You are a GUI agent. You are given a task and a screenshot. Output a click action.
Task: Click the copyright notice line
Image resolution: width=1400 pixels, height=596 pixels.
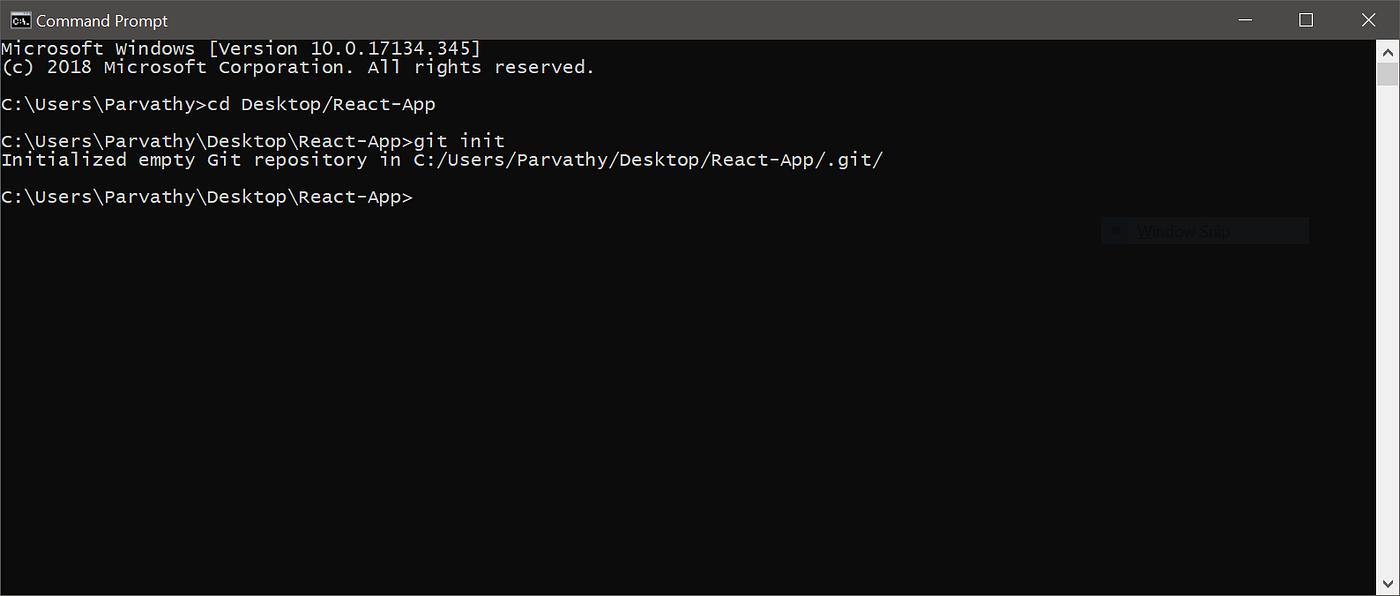(x=297, y=66)
